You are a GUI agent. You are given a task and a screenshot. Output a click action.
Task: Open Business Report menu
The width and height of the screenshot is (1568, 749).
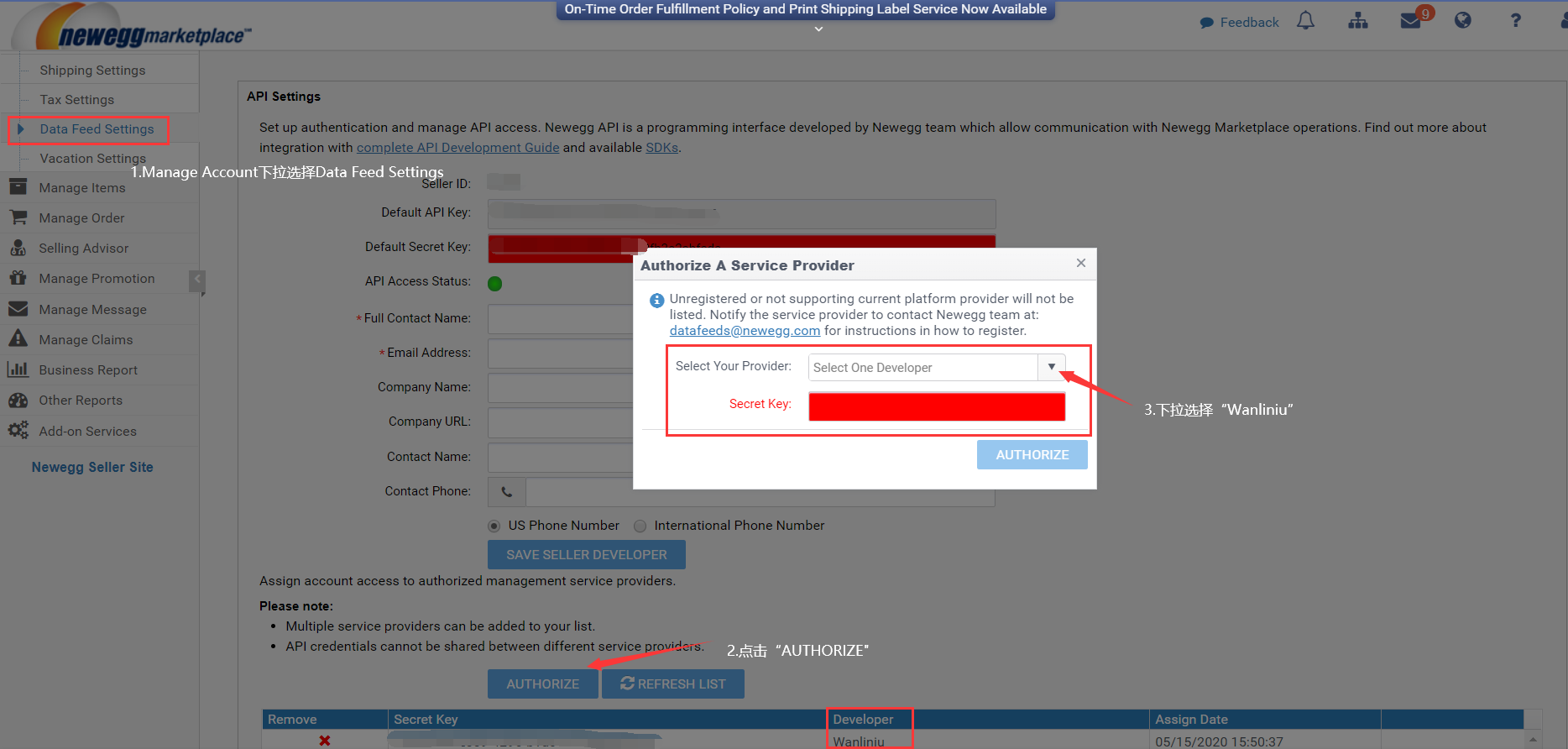88,370
